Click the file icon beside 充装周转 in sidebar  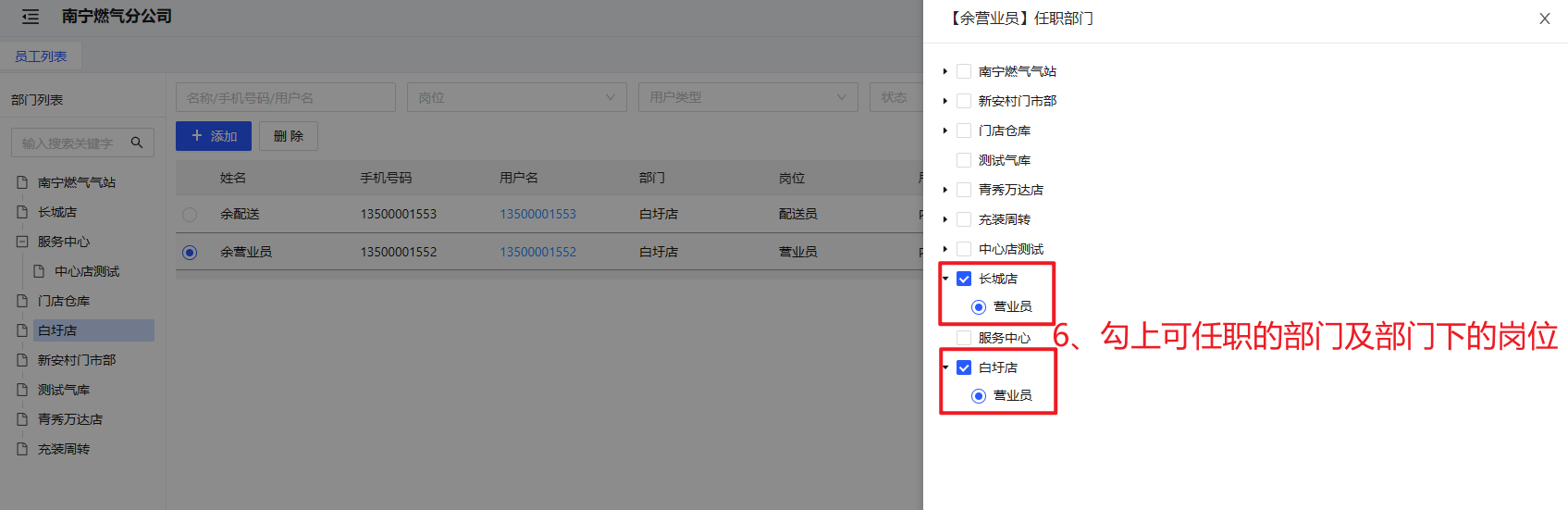coord(22,449)
